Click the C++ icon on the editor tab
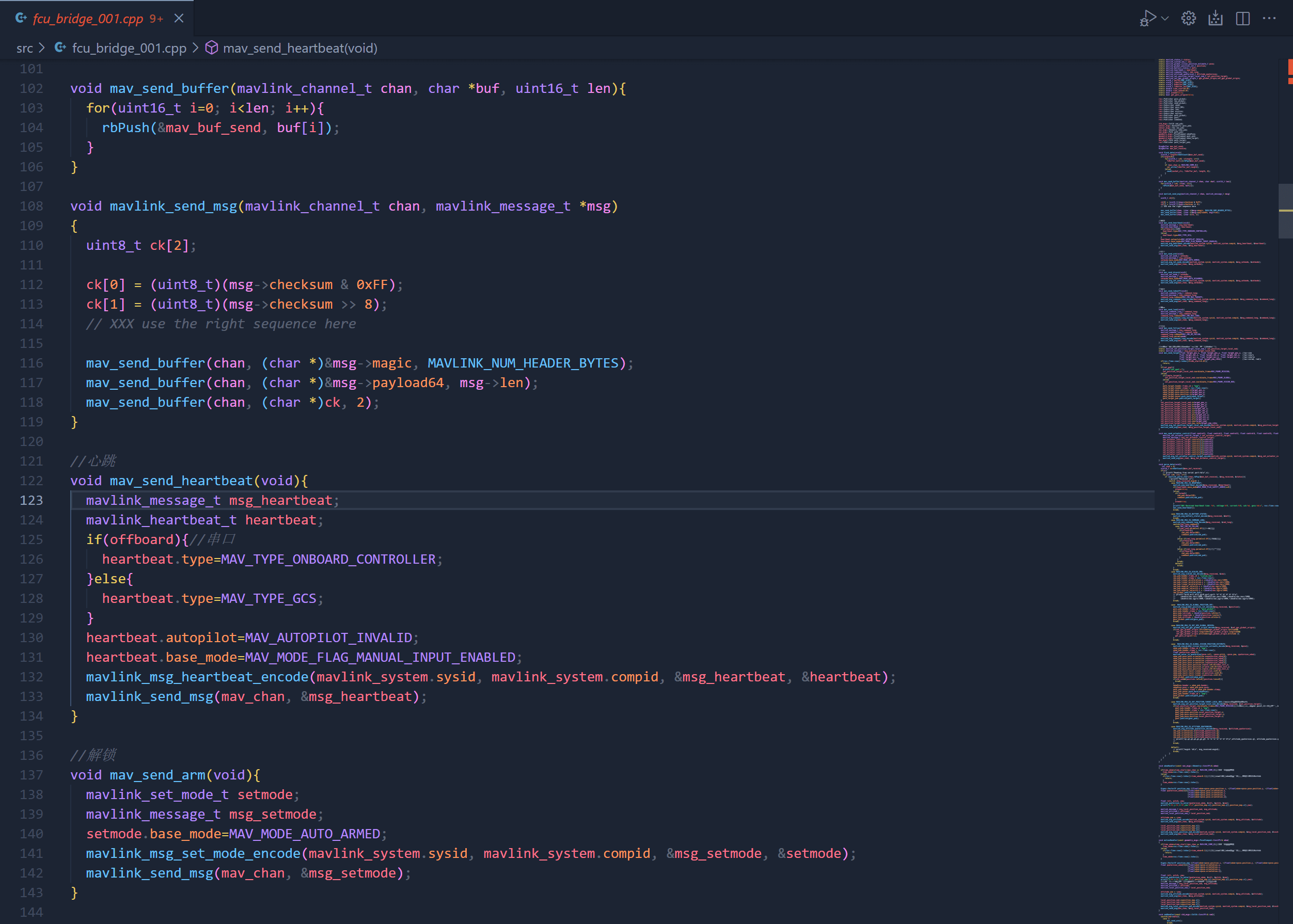 point(21,18)
